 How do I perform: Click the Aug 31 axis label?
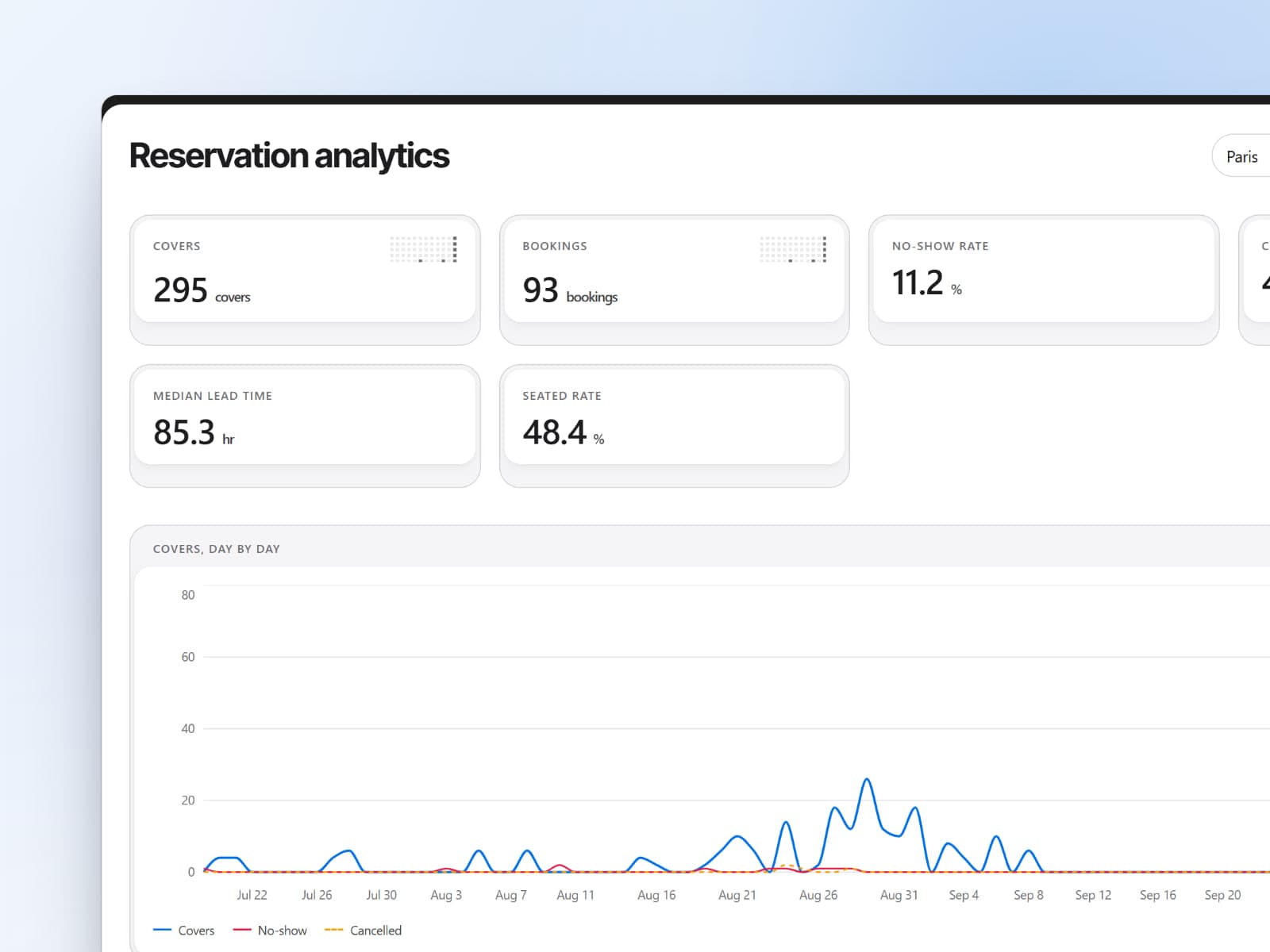(899, 895)
